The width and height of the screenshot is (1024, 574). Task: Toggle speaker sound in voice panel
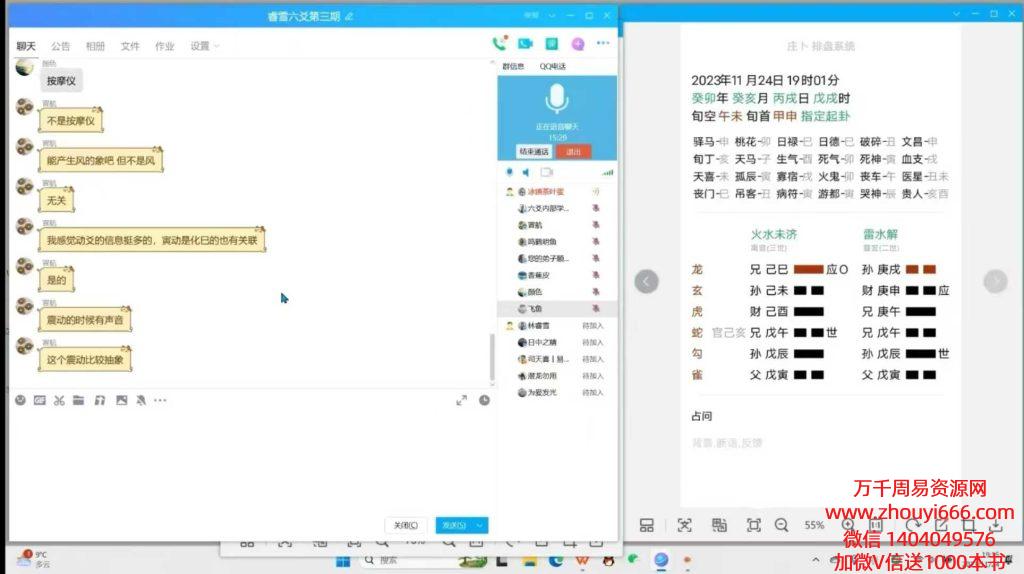pyautogui.click(x=527, y=172)
